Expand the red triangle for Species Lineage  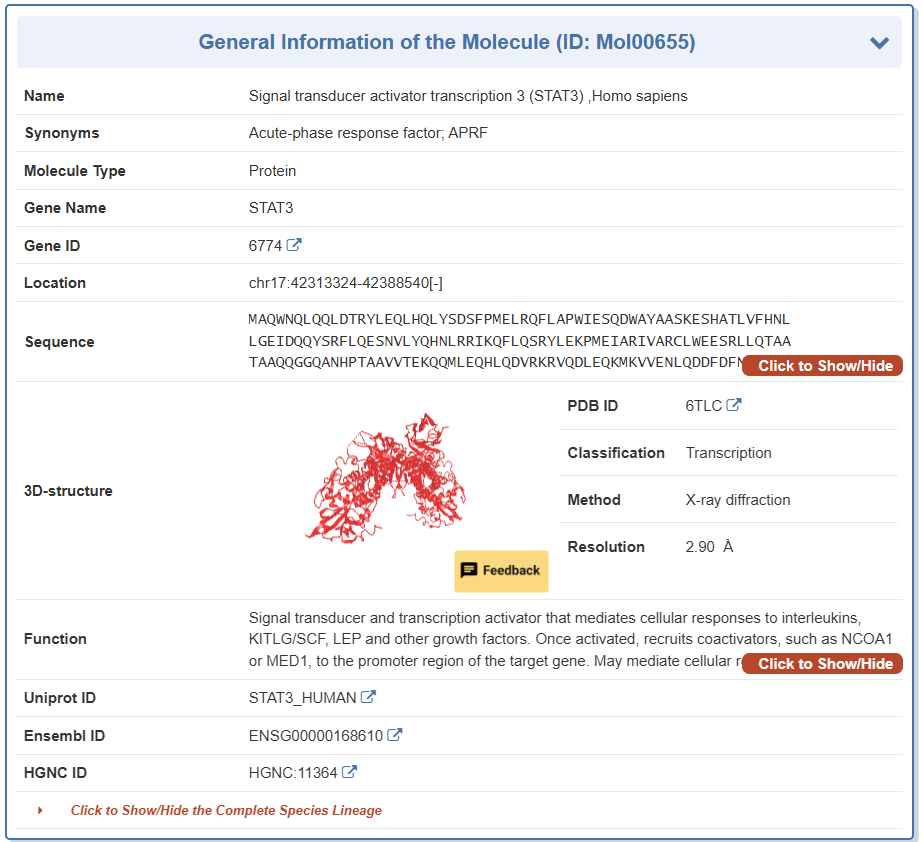coord(41,810)
